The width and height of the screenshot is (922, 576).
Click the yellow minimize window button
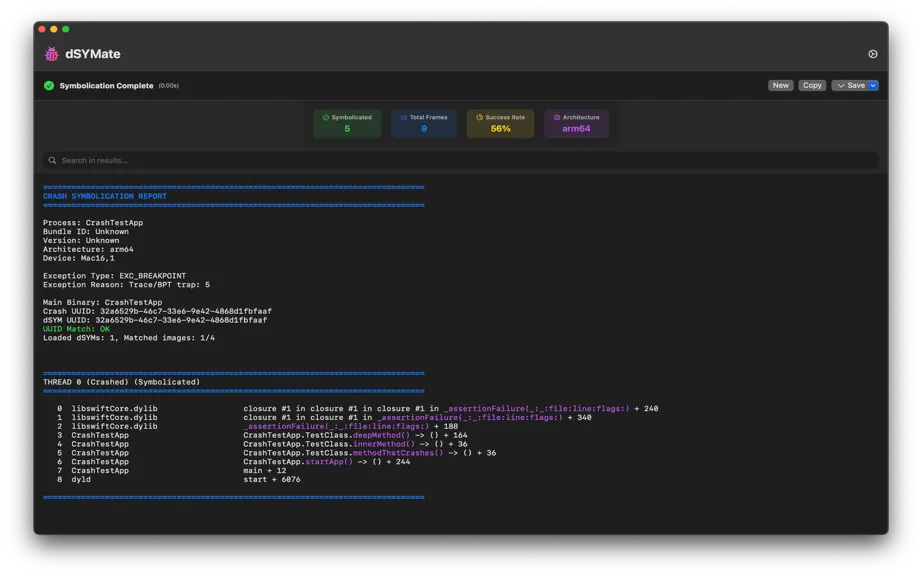coord(54,29)
